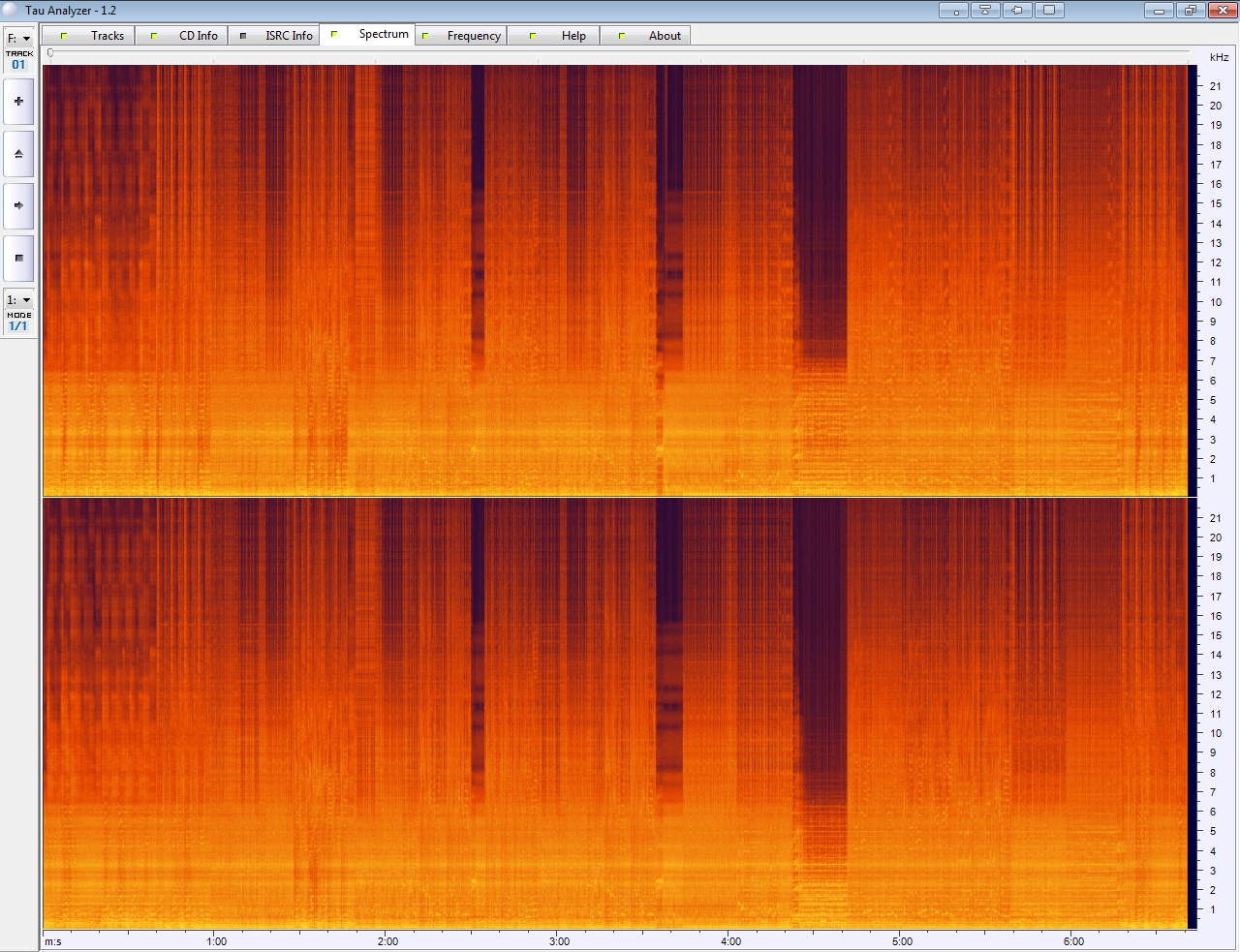Click the stay-on-top title bar button

(x=985, y=11)
